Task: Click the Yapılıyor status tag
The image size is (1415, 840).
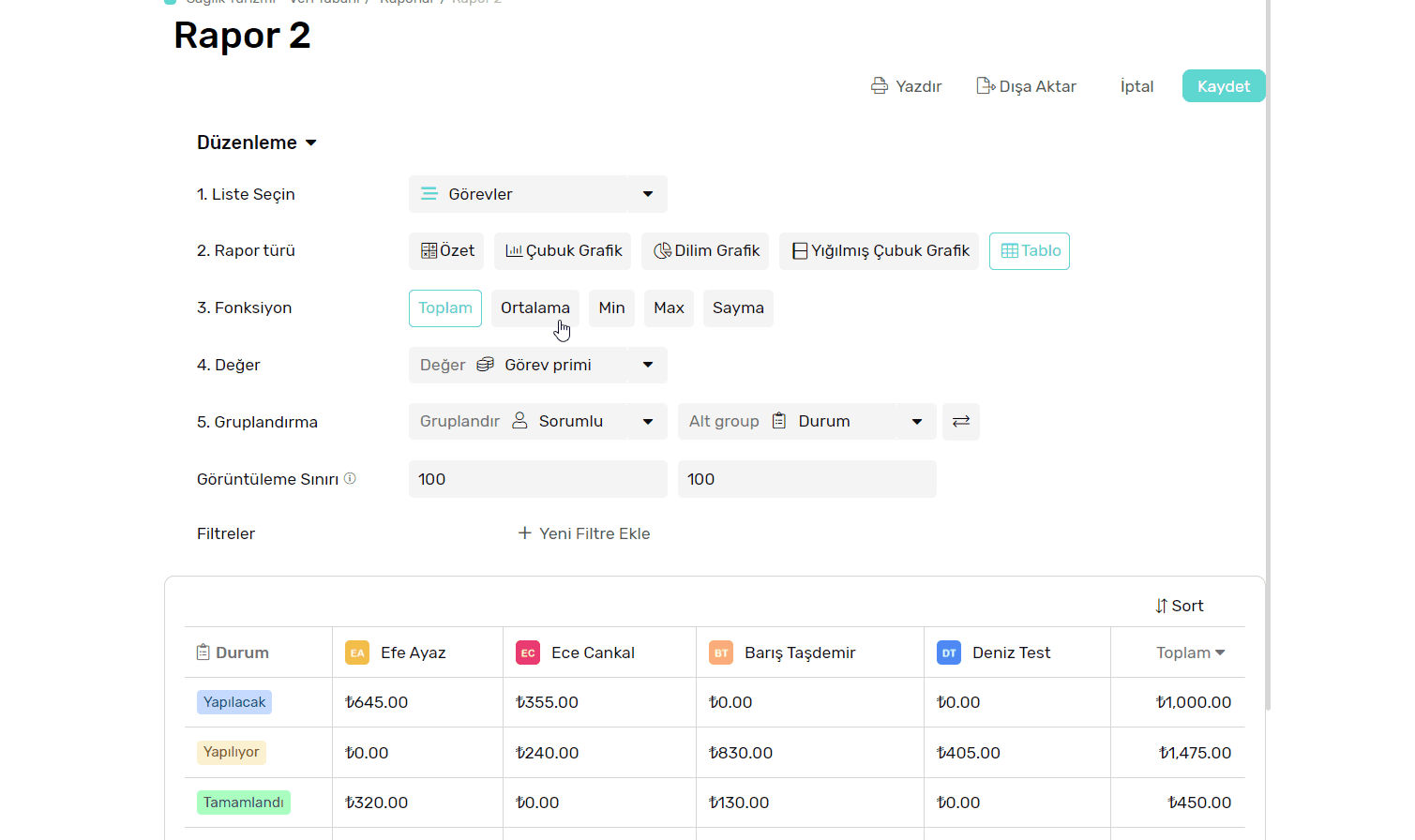Action: coord(232,752)
